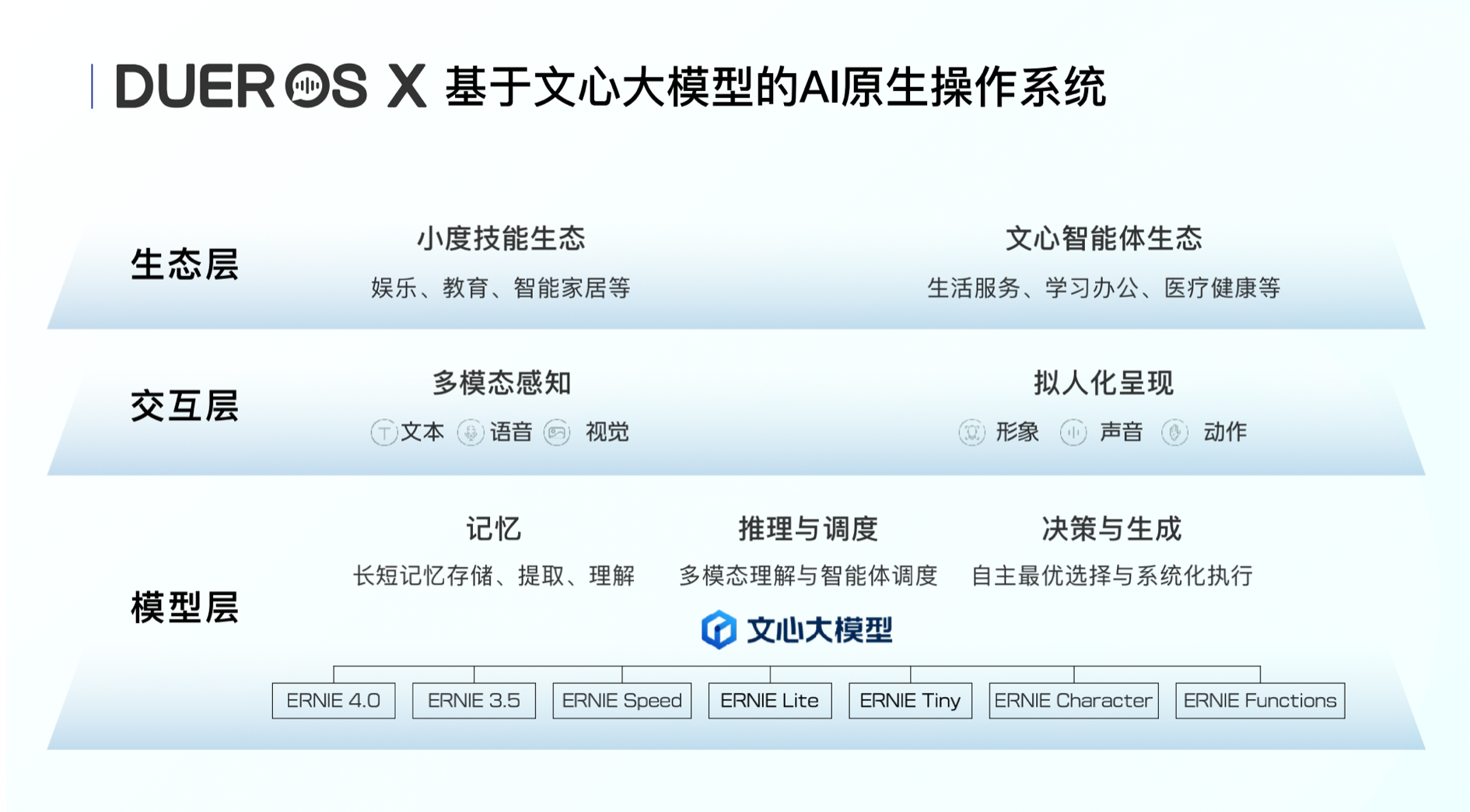Click the gesture icon beside 动作
The width and height of the screenshot is (1470, 812).
pyautogui.click(x=1174, y=432)
